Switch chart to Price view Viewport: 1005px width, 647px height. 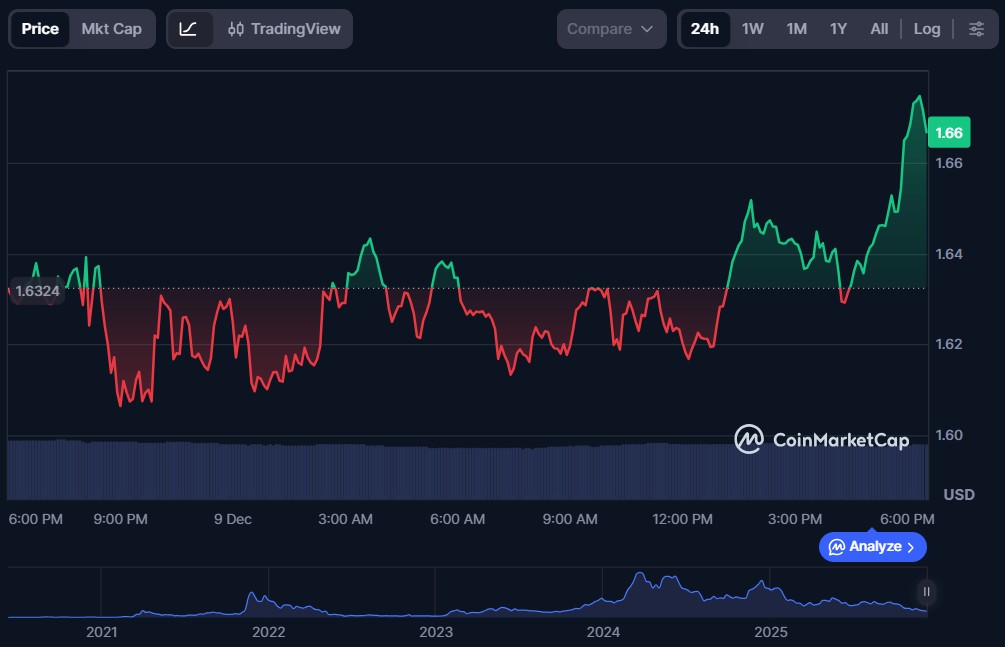40,29
